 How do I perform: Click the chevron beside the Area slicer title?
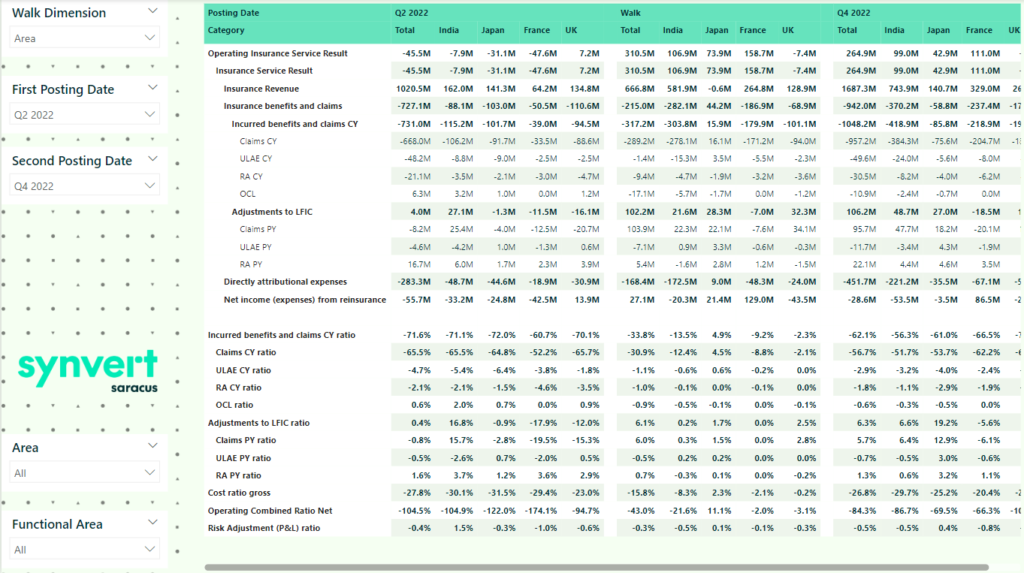coord(152,446)
